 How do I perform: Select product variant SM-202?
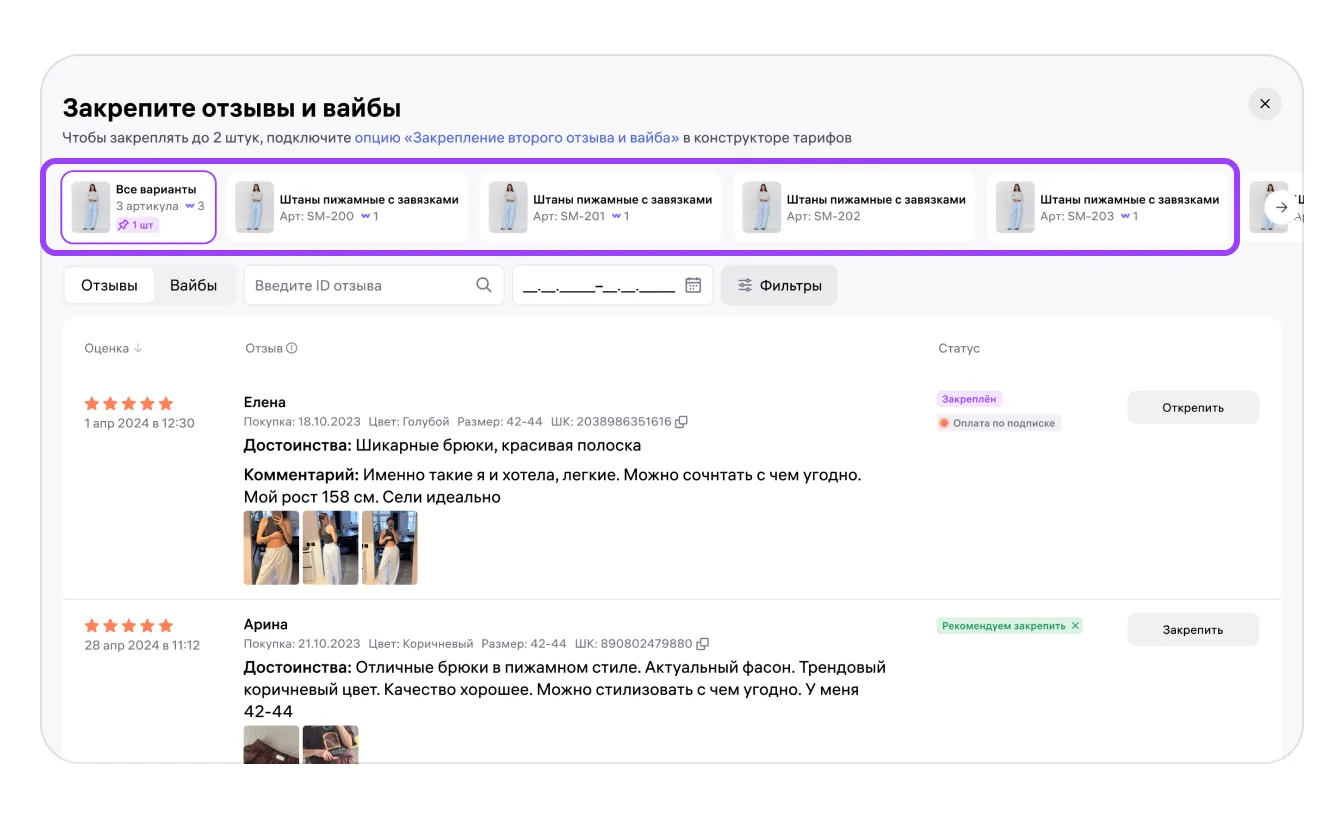pos(854,207)
